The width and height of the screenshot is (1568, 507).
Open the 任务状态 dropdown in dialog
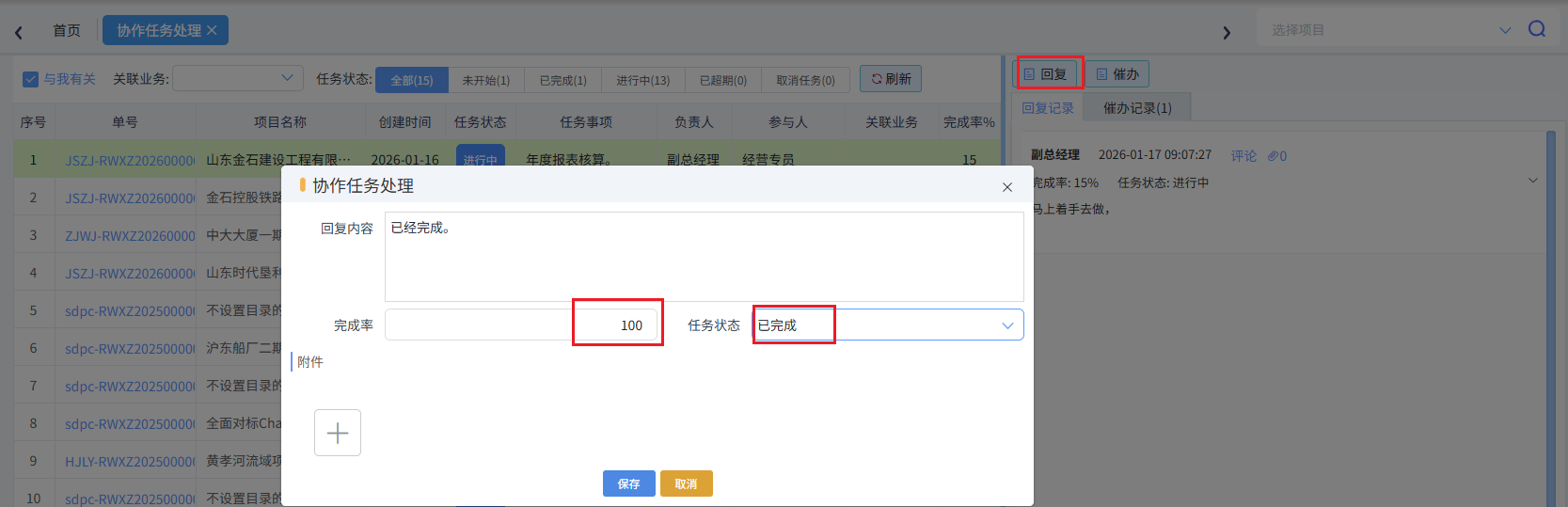coord(1006,325)
